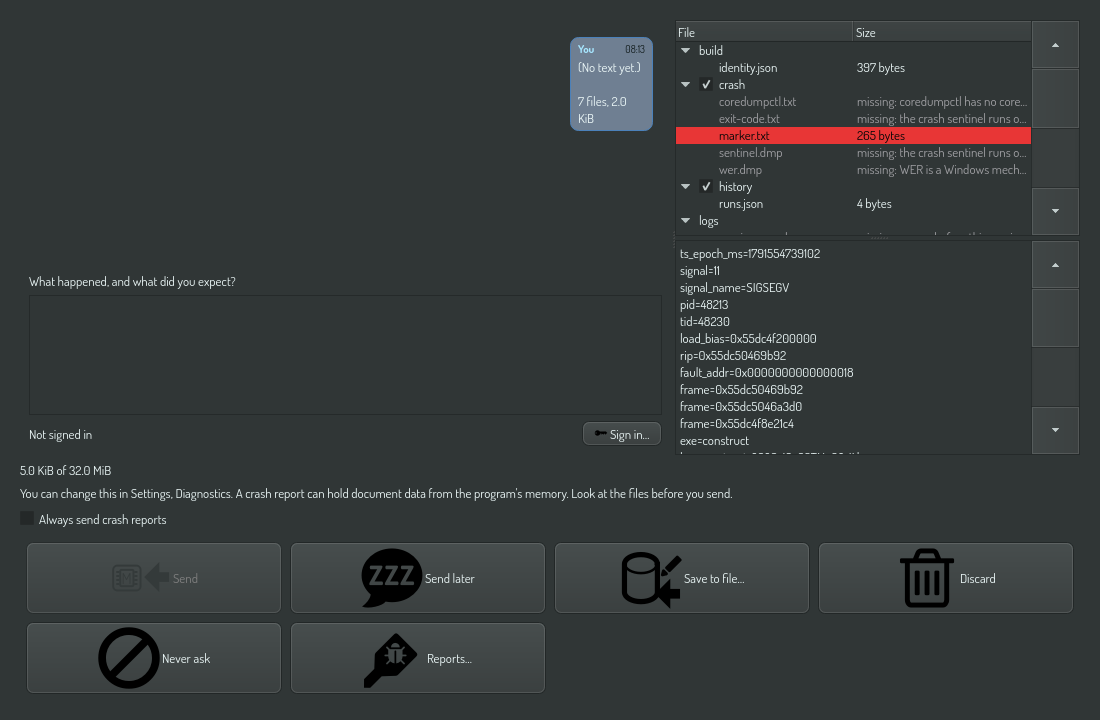Click the signal_name=SIGSEGV line

coord(734,288)
